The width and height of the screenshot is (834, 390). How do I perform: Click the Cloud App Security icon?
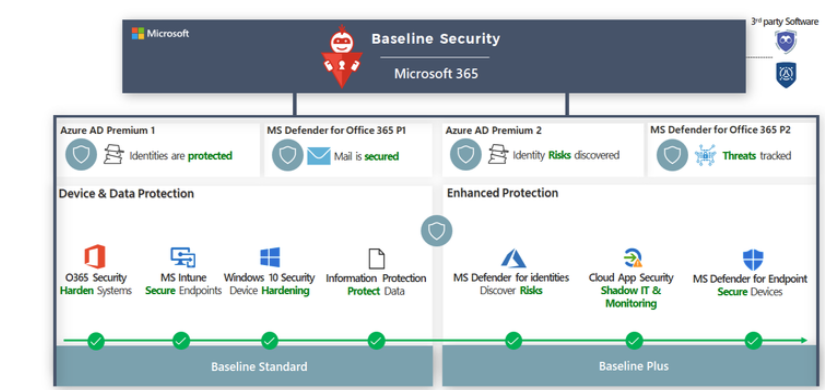coord(632,258)
